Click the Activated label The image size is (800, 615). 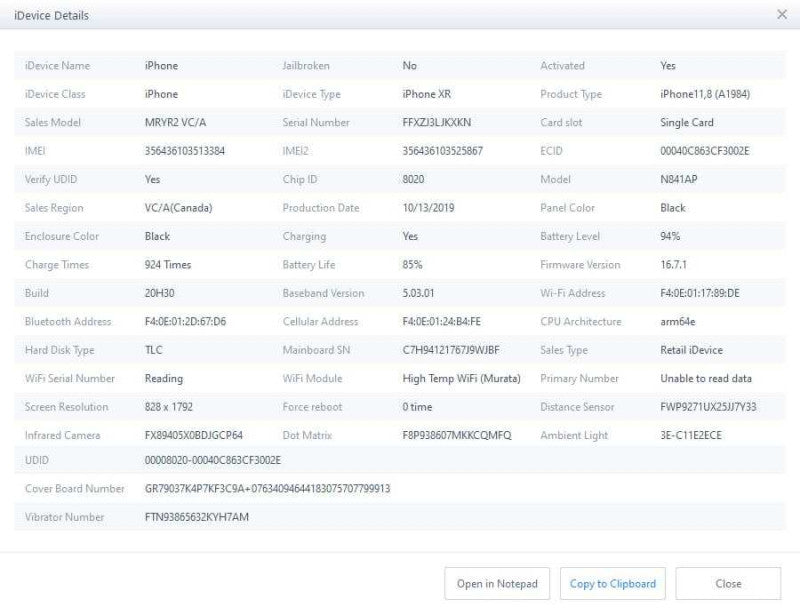(562, 66)
